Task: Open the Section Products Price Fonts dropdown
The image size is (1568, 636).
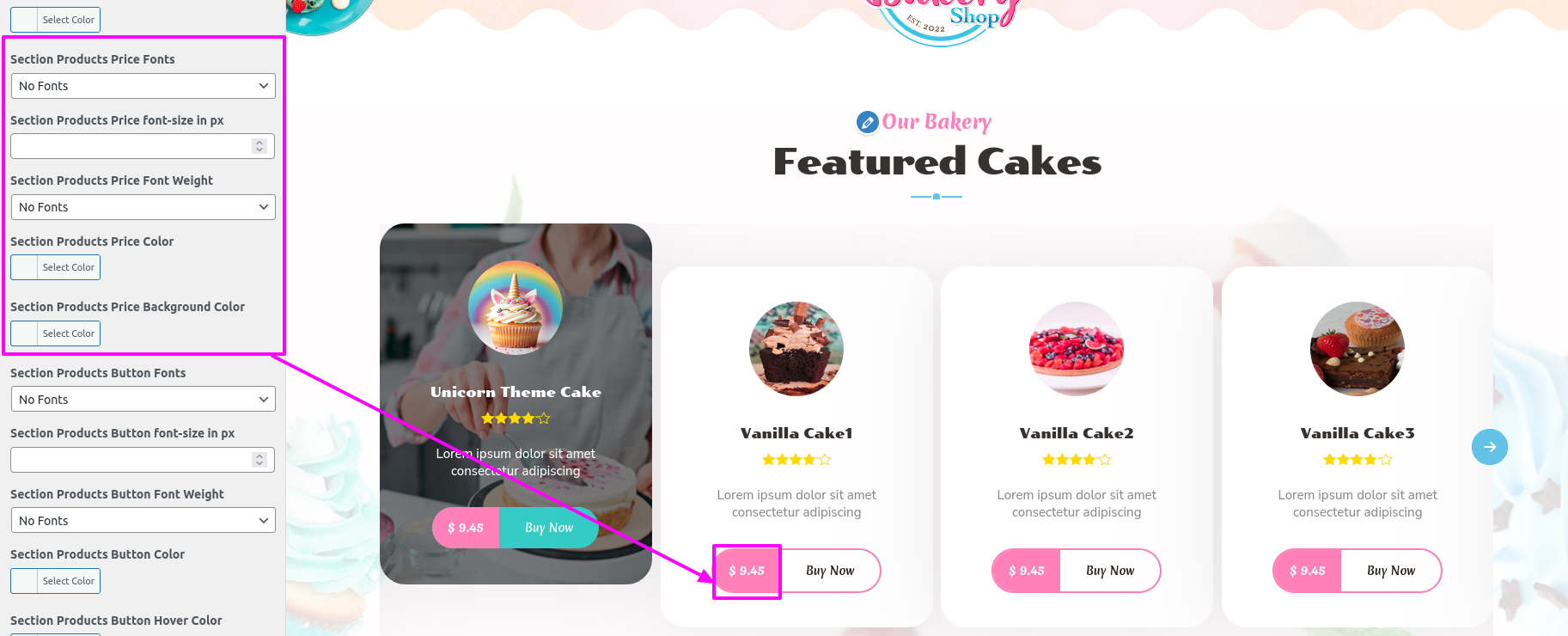Action: coord(143,86)
